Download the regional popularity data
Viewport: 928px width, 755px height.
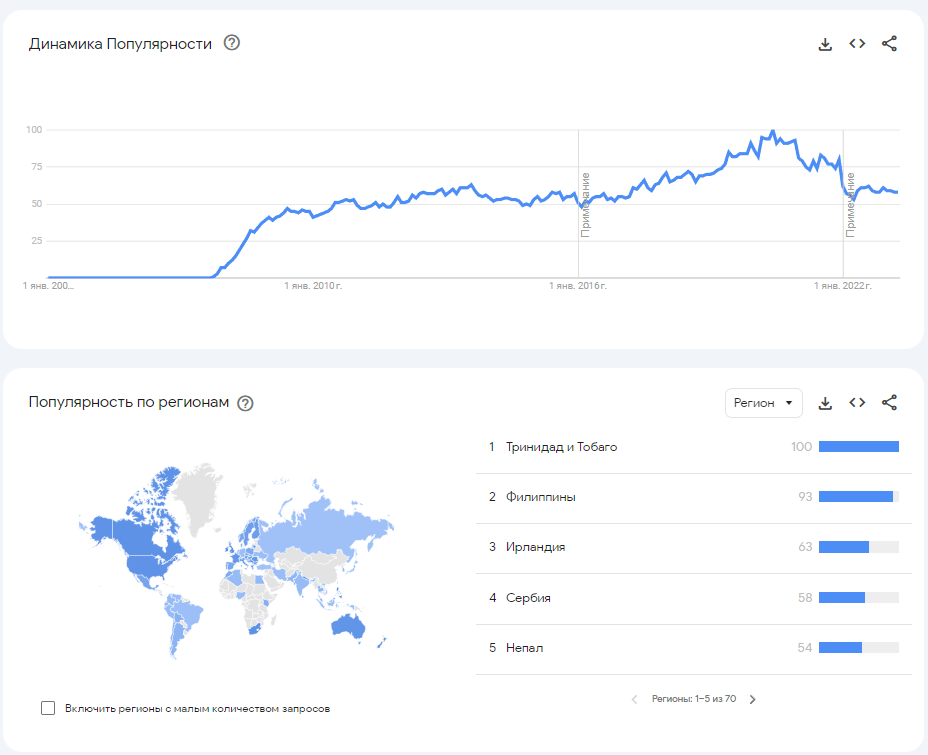tap(825, 403)
